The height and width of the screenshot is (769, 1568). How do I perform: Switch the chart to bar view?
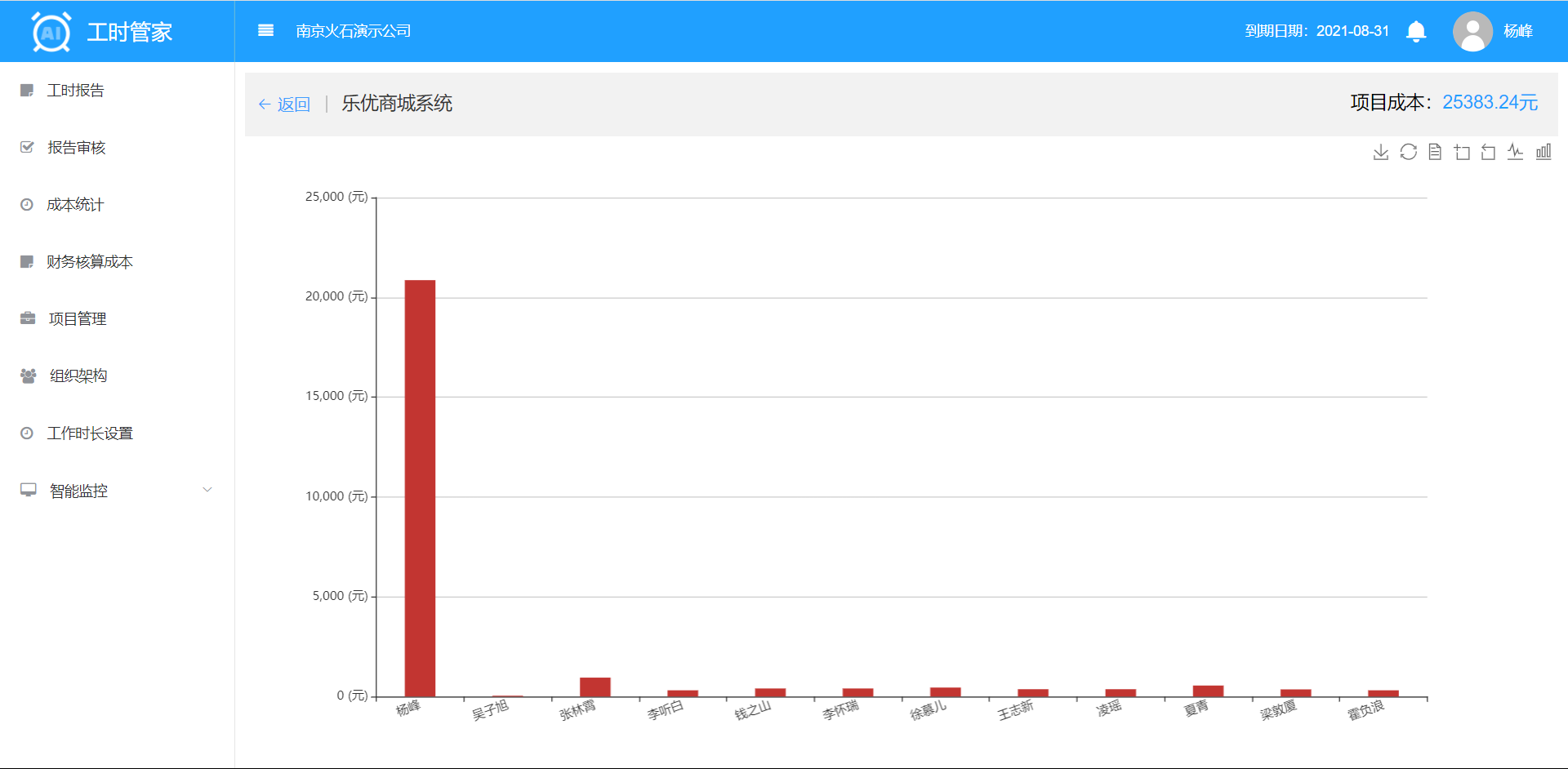click(x=1543, y=152)
